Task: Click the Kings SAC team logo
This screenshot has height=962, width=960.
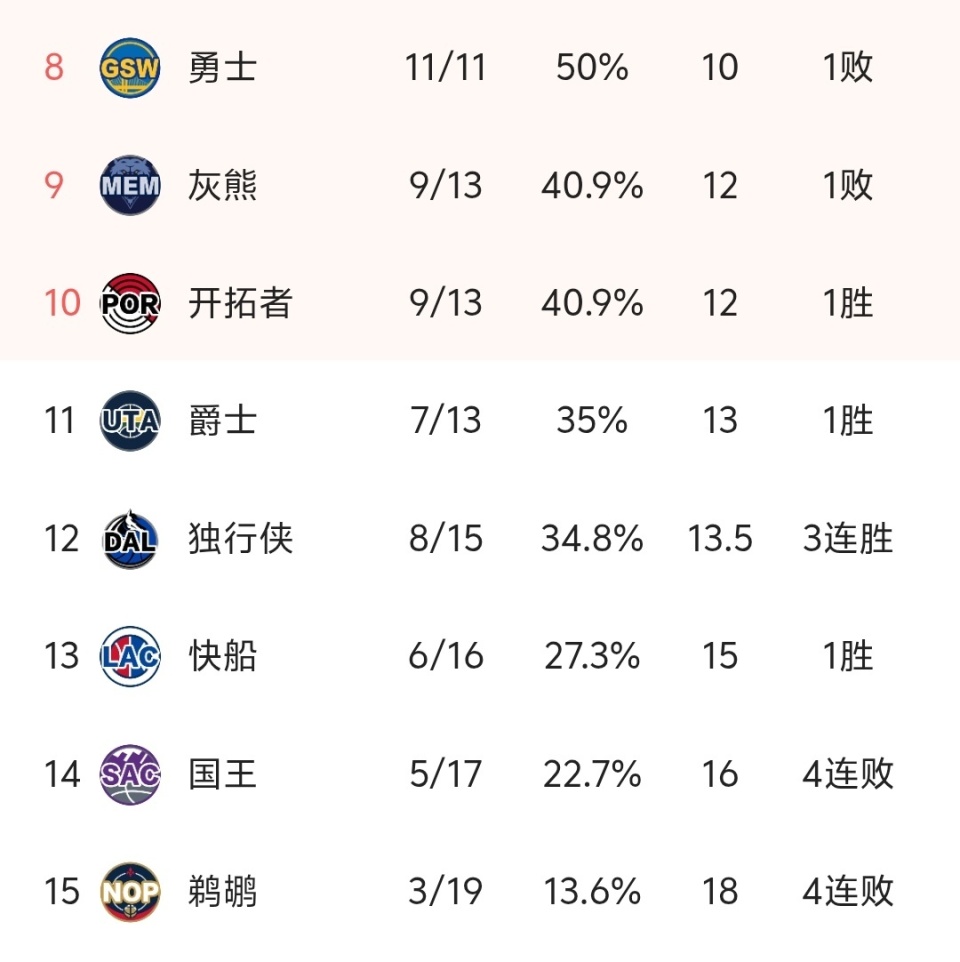Action: [130, 774]
